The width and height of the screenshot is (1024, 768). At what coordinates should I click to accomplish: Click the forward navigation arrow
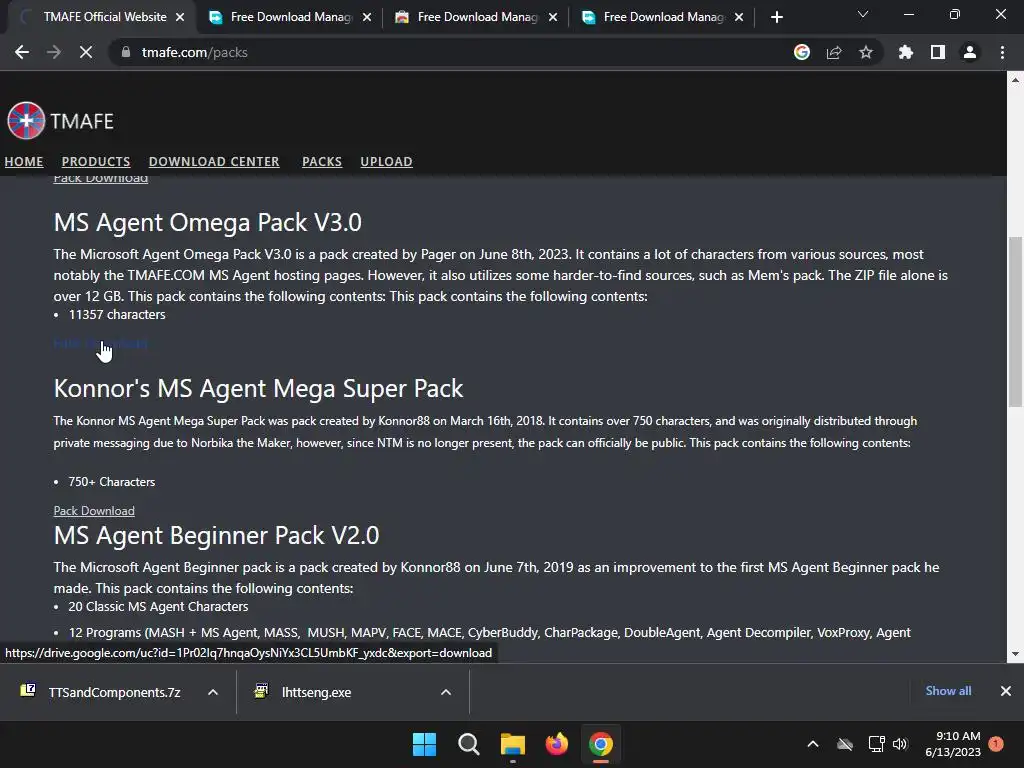54,52
